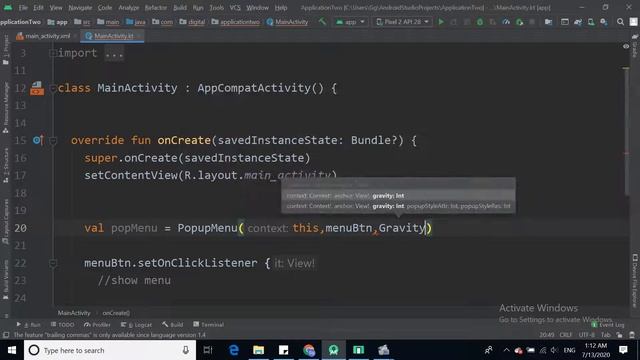Click the Sync Project with Gradle Files icon
Viewport: 640px width, 360px height.
tap(578, 22)
